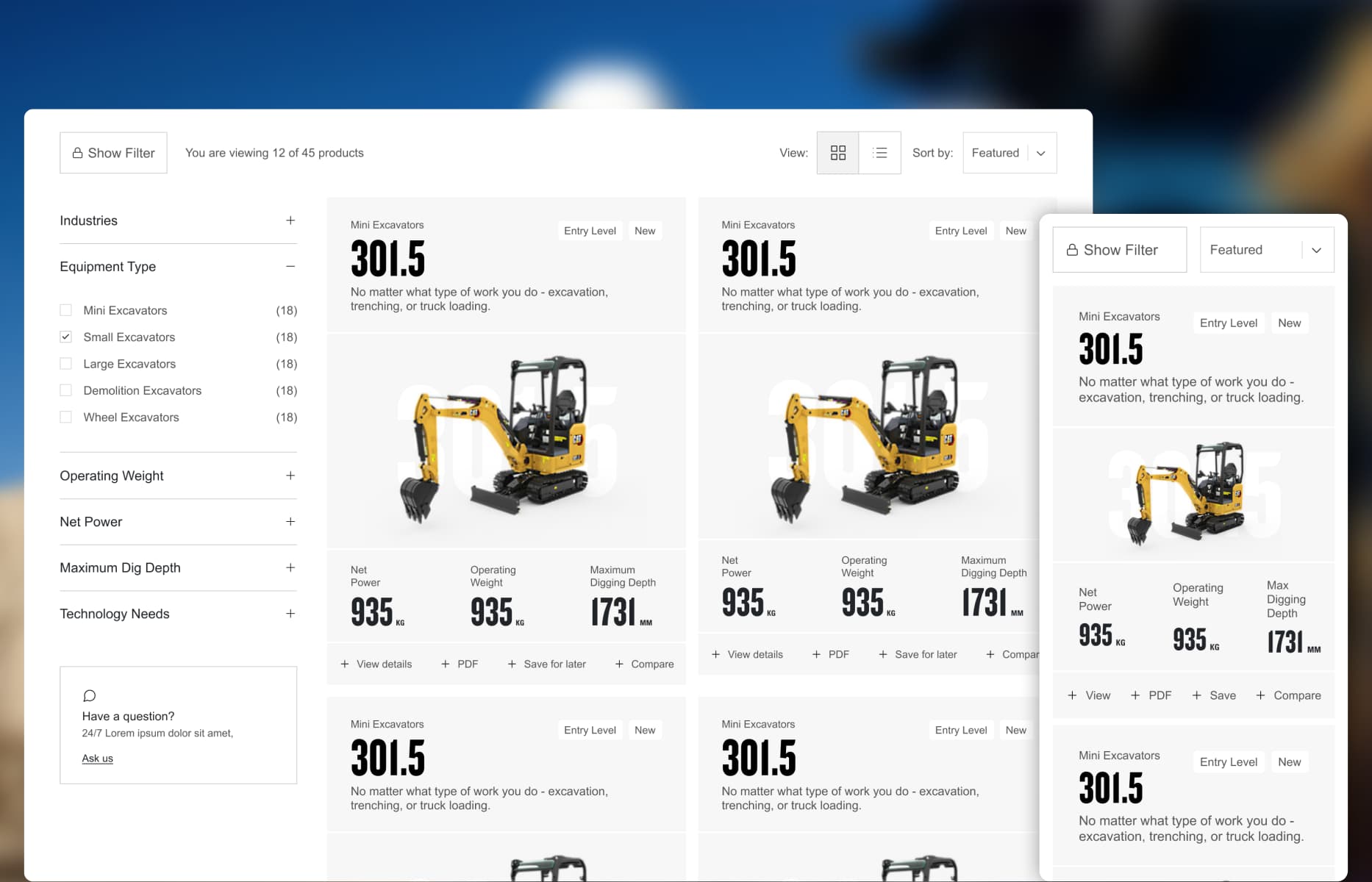Click the Ask us link

(x=97, y=758)
